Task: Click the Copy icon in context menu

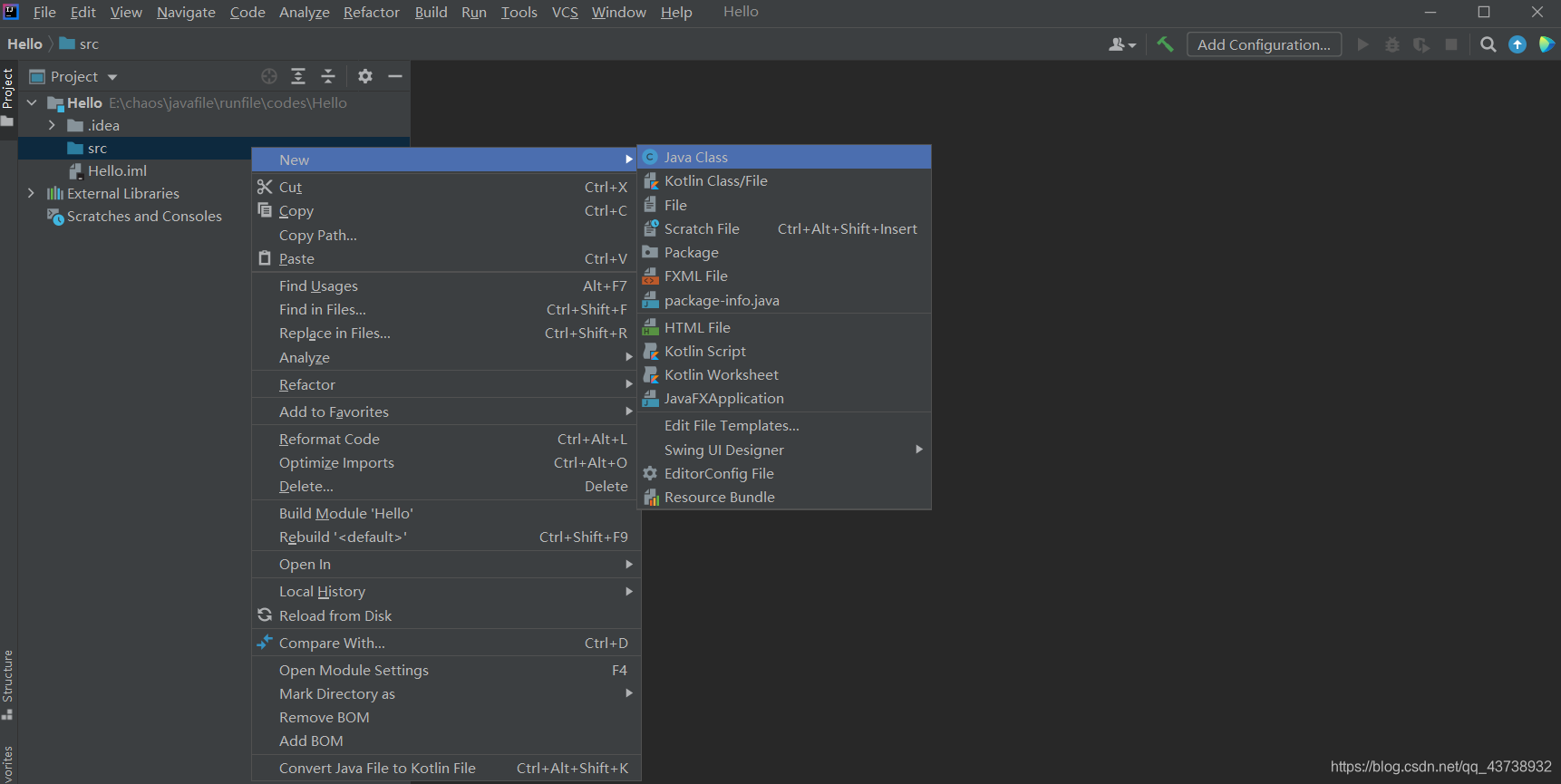Action: (265, 210)
